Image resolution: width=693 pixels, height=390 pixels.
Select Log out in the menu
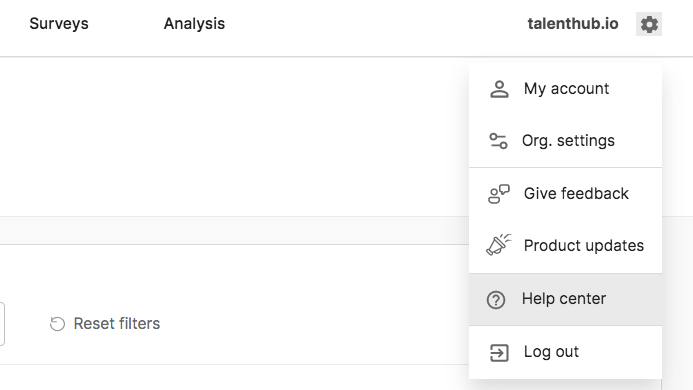(x=565, y=352)
